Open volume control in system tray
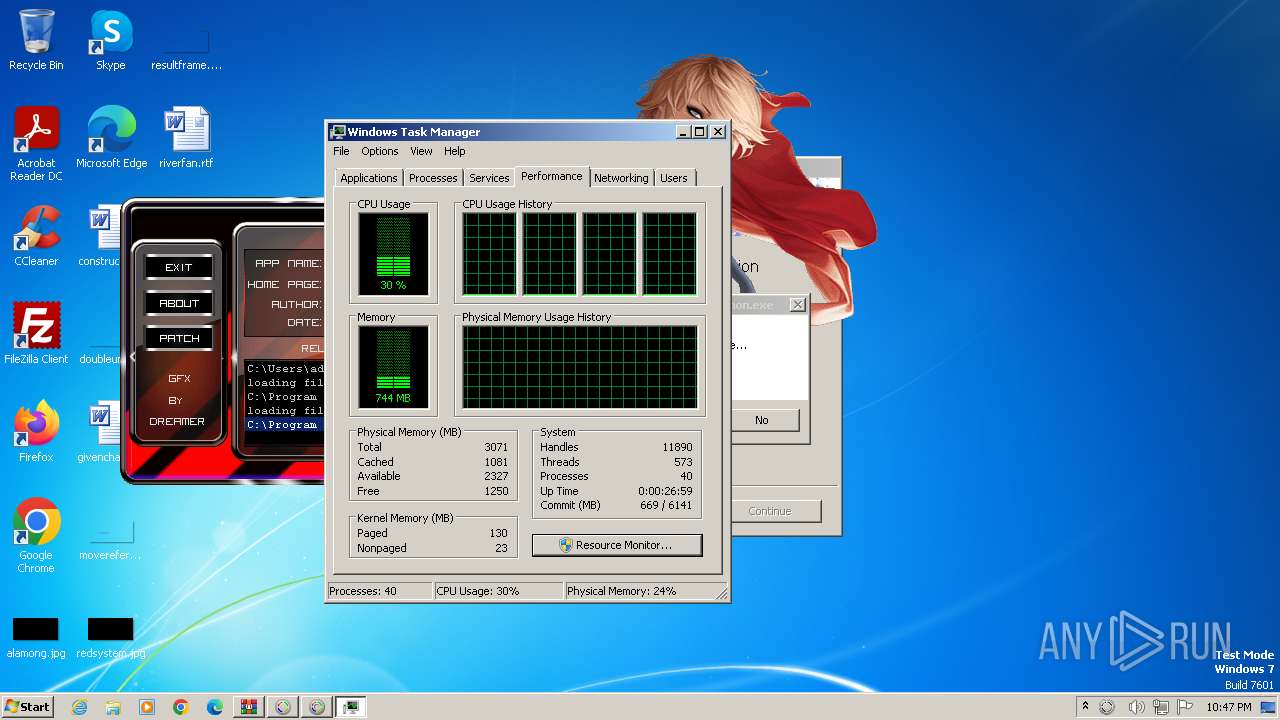1280x720 pixels. [x=1136, y=707]
